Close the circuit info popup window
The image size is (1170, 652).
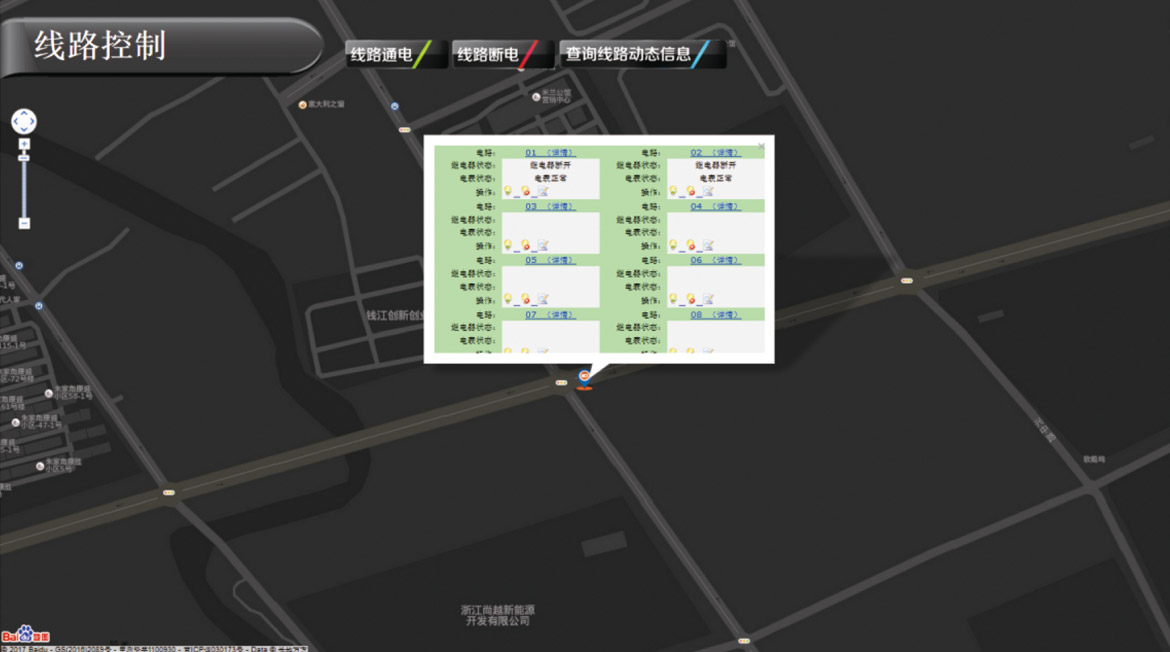(761, 146)
